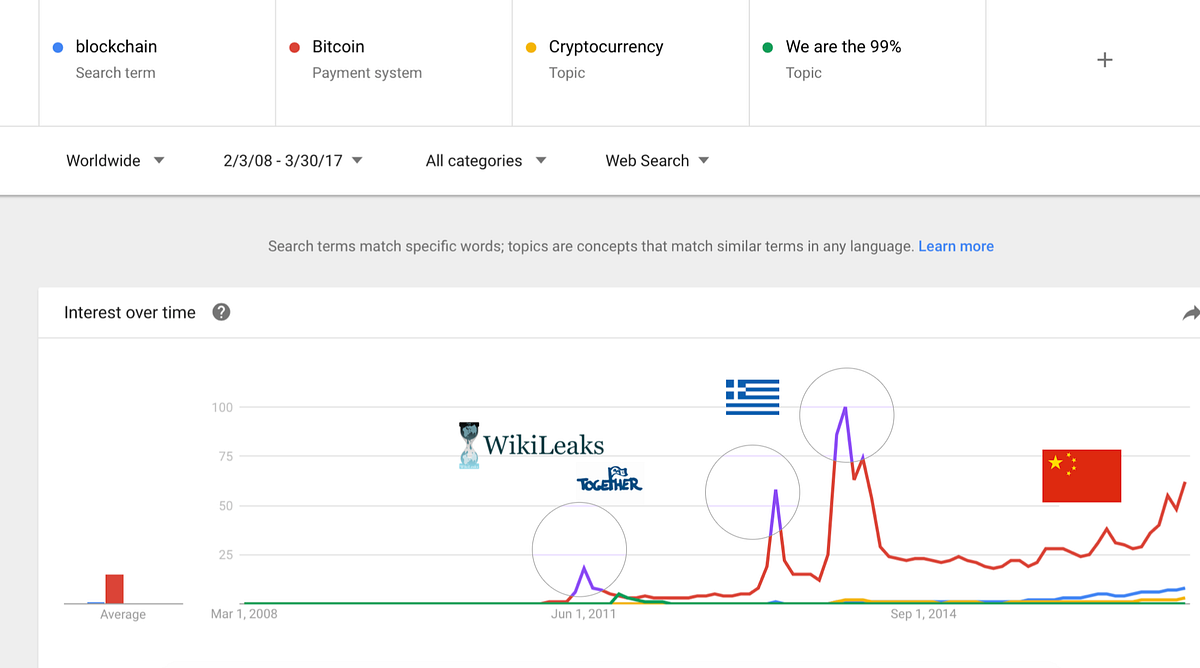1200x668 pixels.
Task: Click the Greek flag image
Action: tap(752, 397)
